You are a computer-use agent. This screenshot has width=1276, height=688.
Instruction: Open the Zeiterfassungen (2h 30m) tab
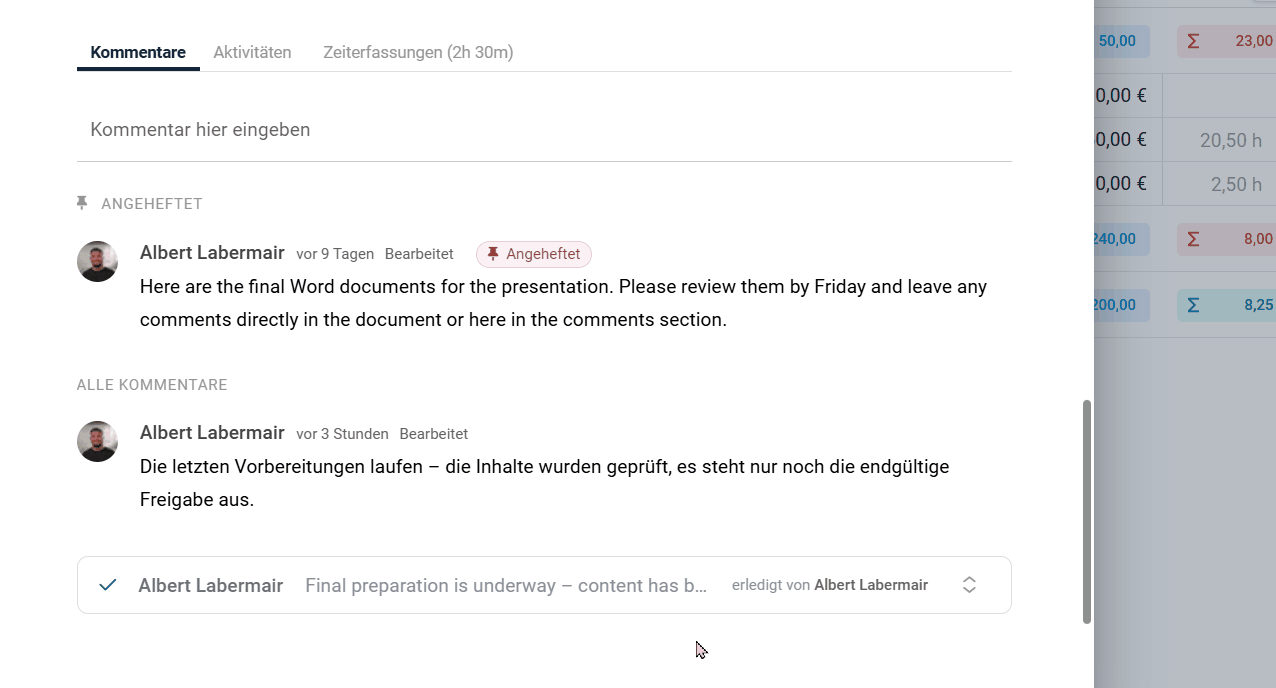pyautogui.click(x=418, y=52)
